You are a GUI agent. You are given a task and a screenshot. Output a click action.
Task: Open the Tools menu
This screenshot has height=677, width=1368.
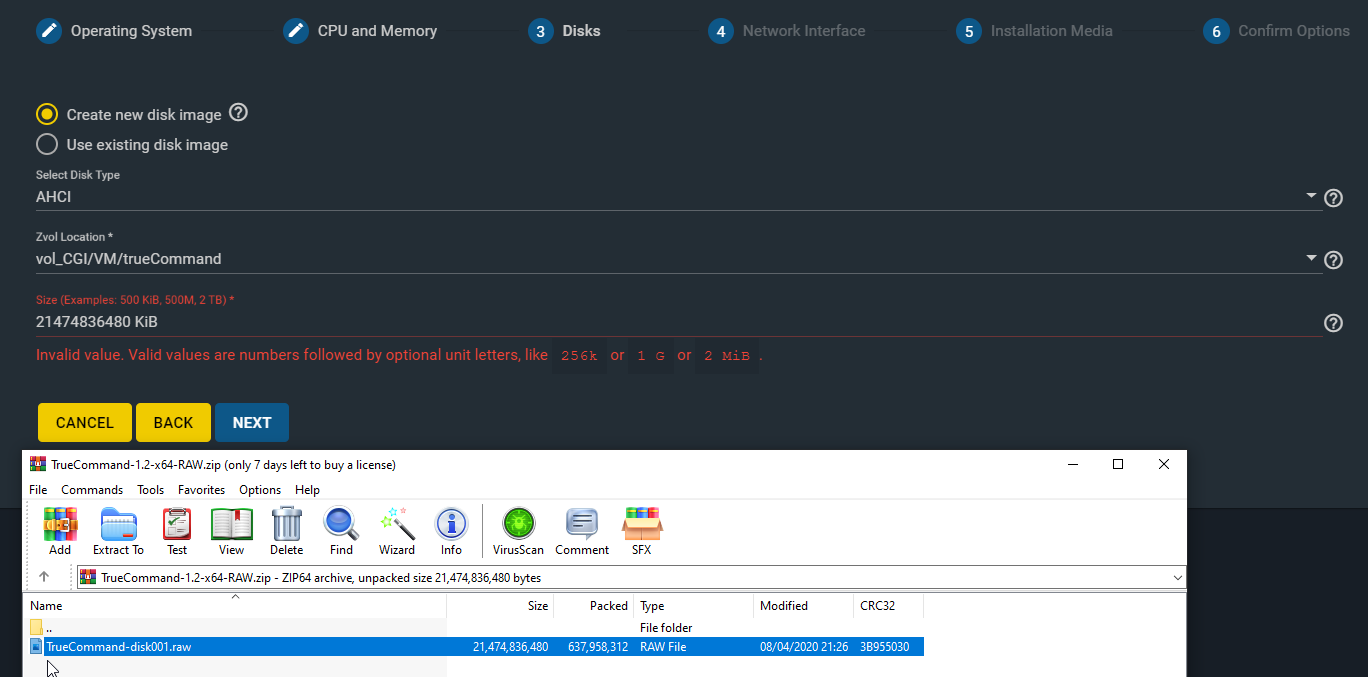pyautogui.click(x=151, y=490)
